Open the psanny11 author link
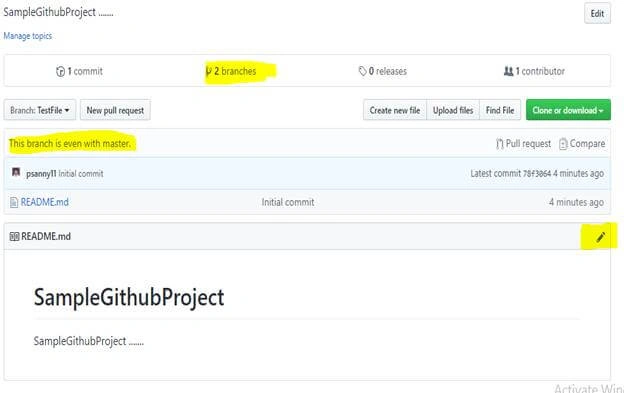Image resolution: width=624 pixels, height=393 pixels. (41, 174)
